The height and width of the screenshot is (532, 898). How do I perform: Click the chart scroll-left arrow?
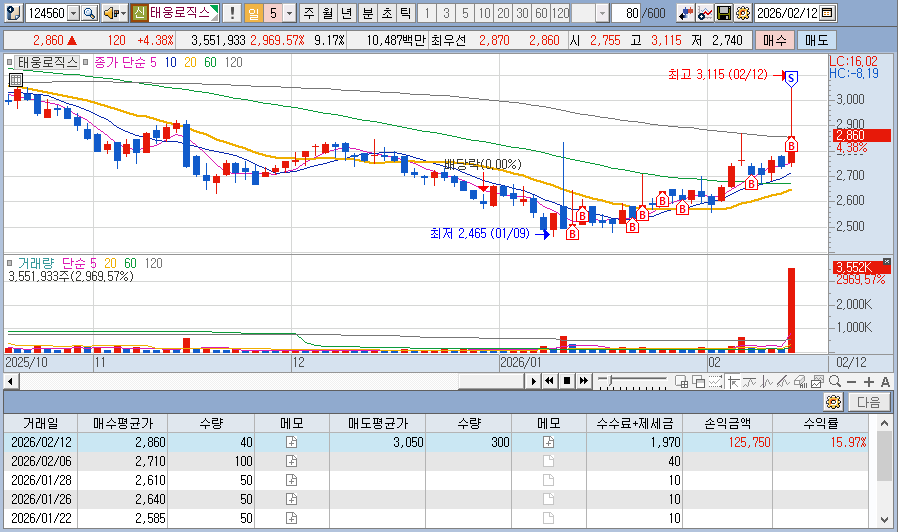coord(10,381)
